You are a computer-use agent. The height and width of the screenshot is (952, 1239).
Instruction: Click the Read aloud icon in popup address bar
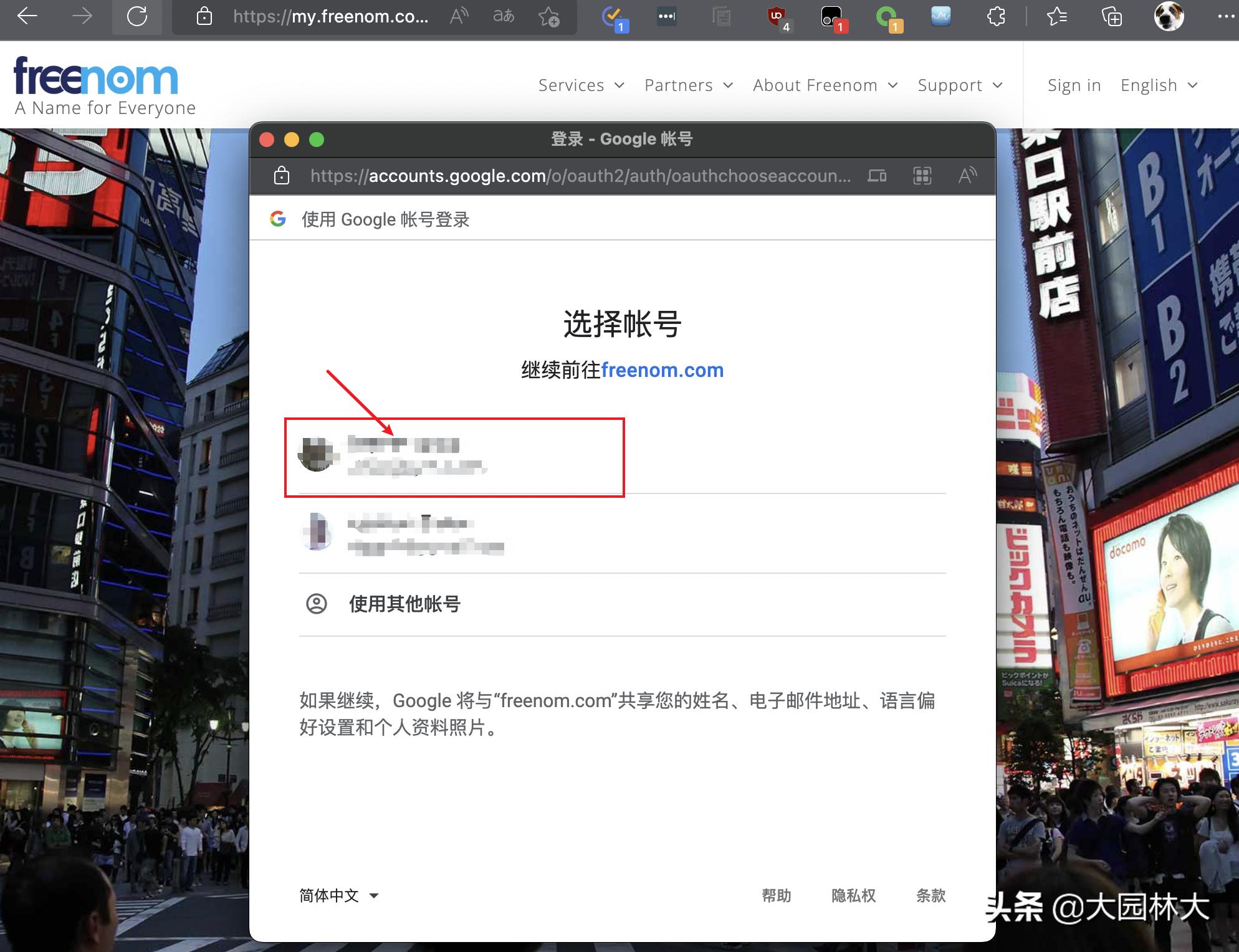point(967,176)
